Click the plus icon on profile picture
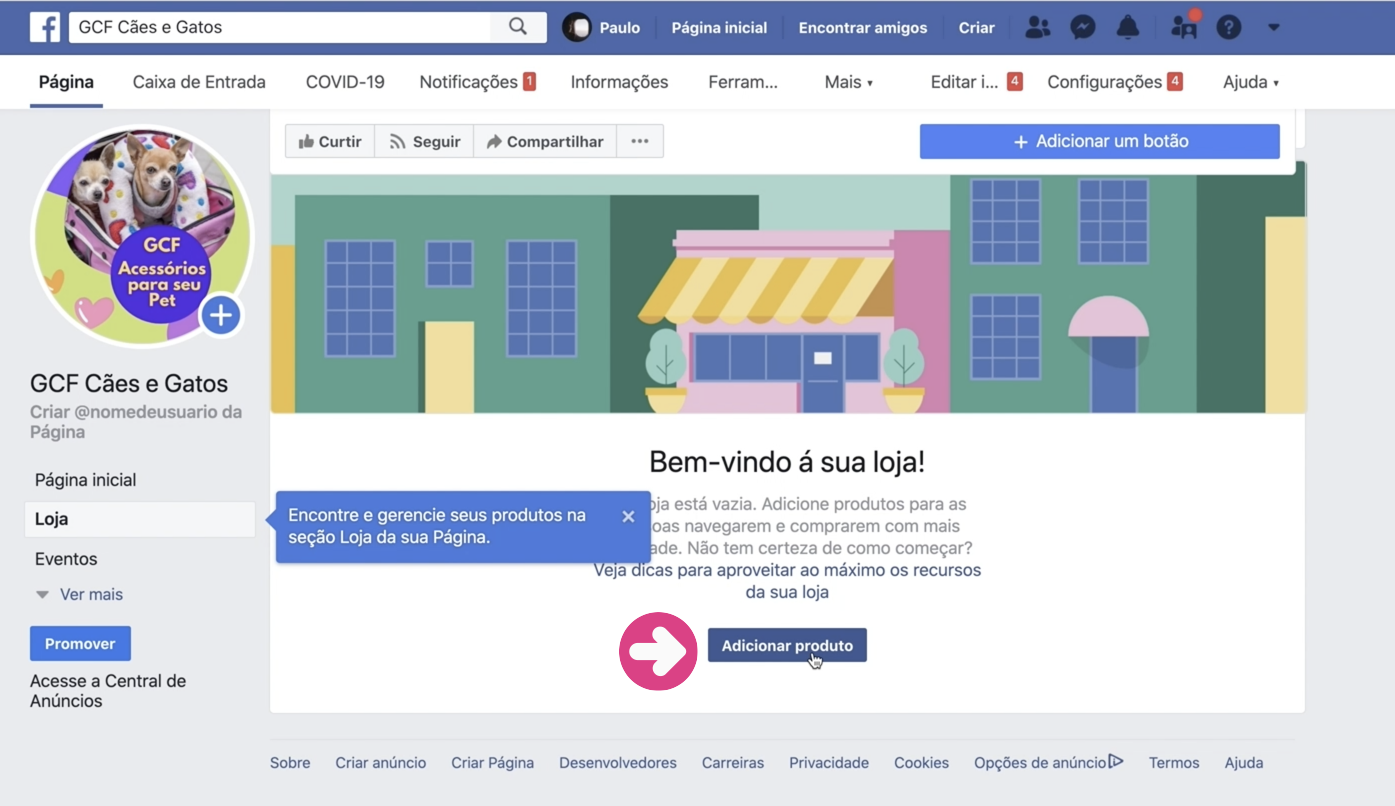This screenshot has height=806, width=1395. [x=221, y=316]
